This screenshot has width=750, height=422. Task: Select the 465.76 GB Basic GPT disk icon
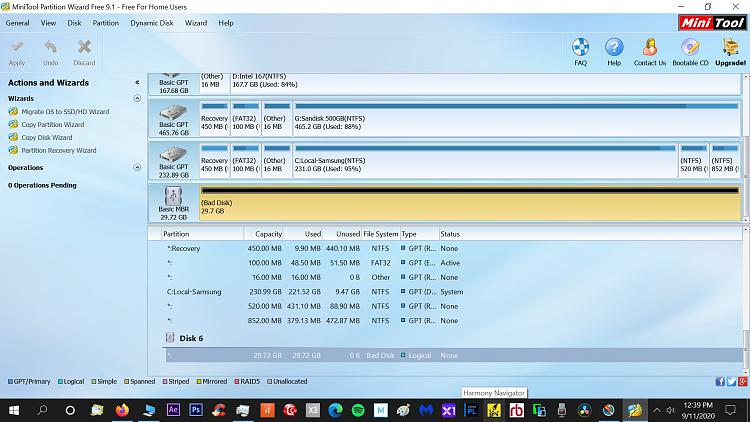point(174,120)
